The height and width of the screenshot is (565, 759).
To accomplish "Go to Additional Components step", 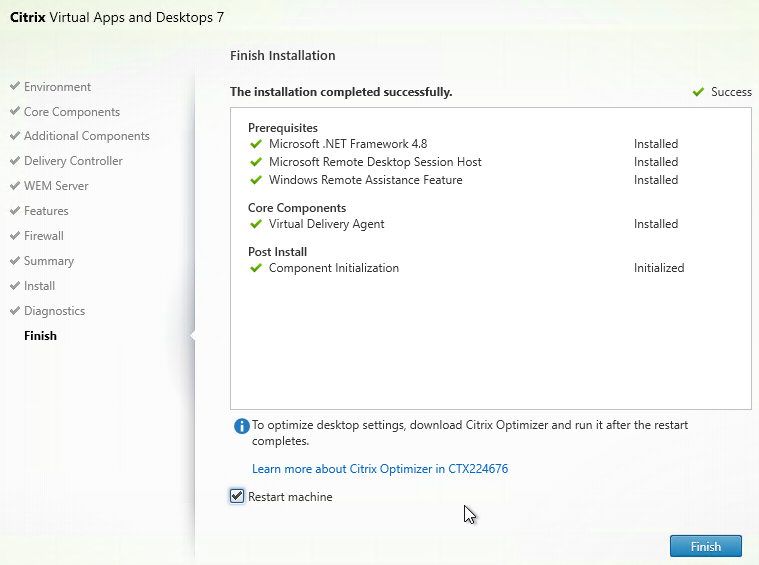I will (87, 136).
